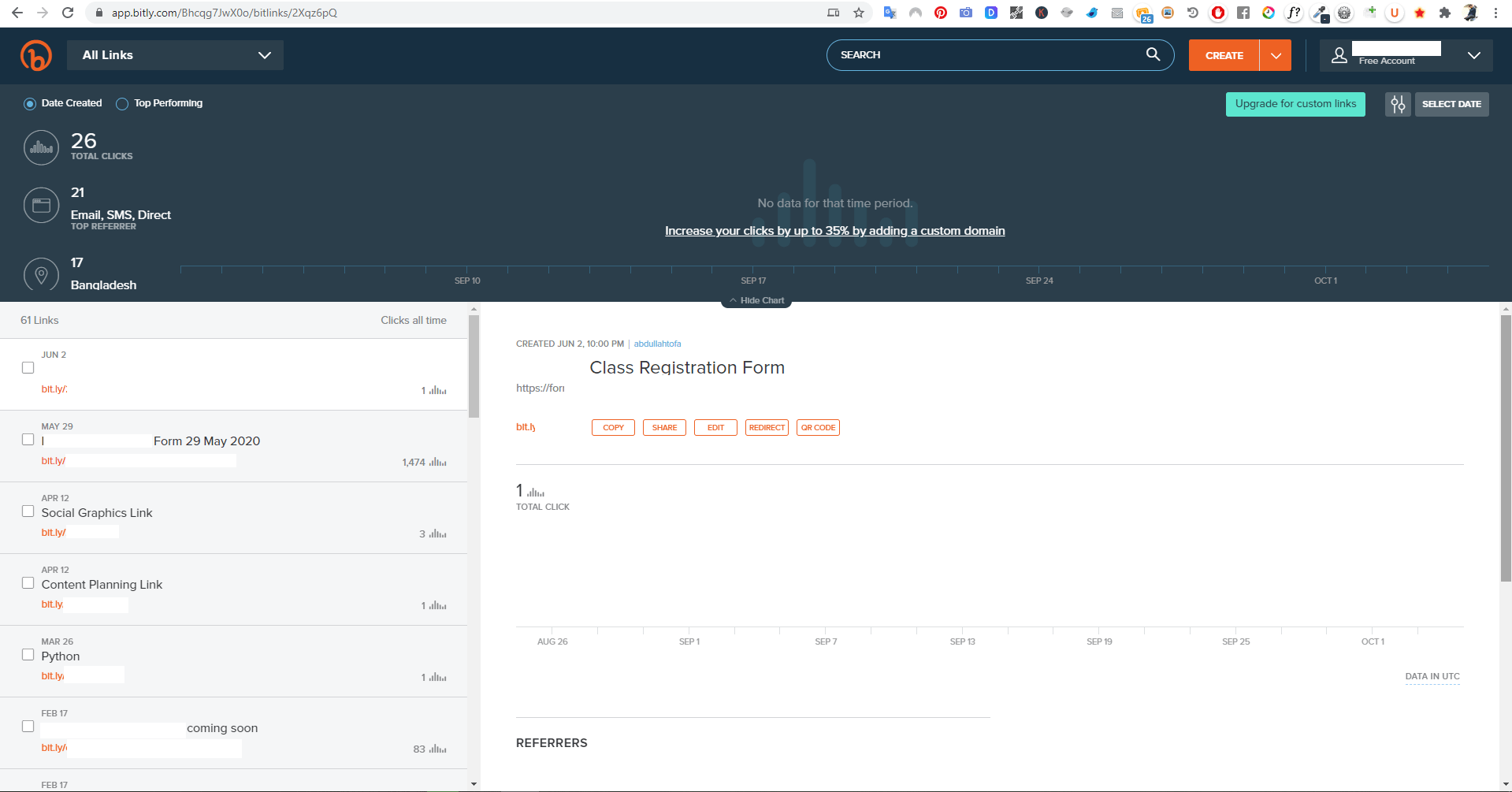
Task: Click the Bangladesh location pin icon
Action: pyautogui.click(x=41, y=274)
